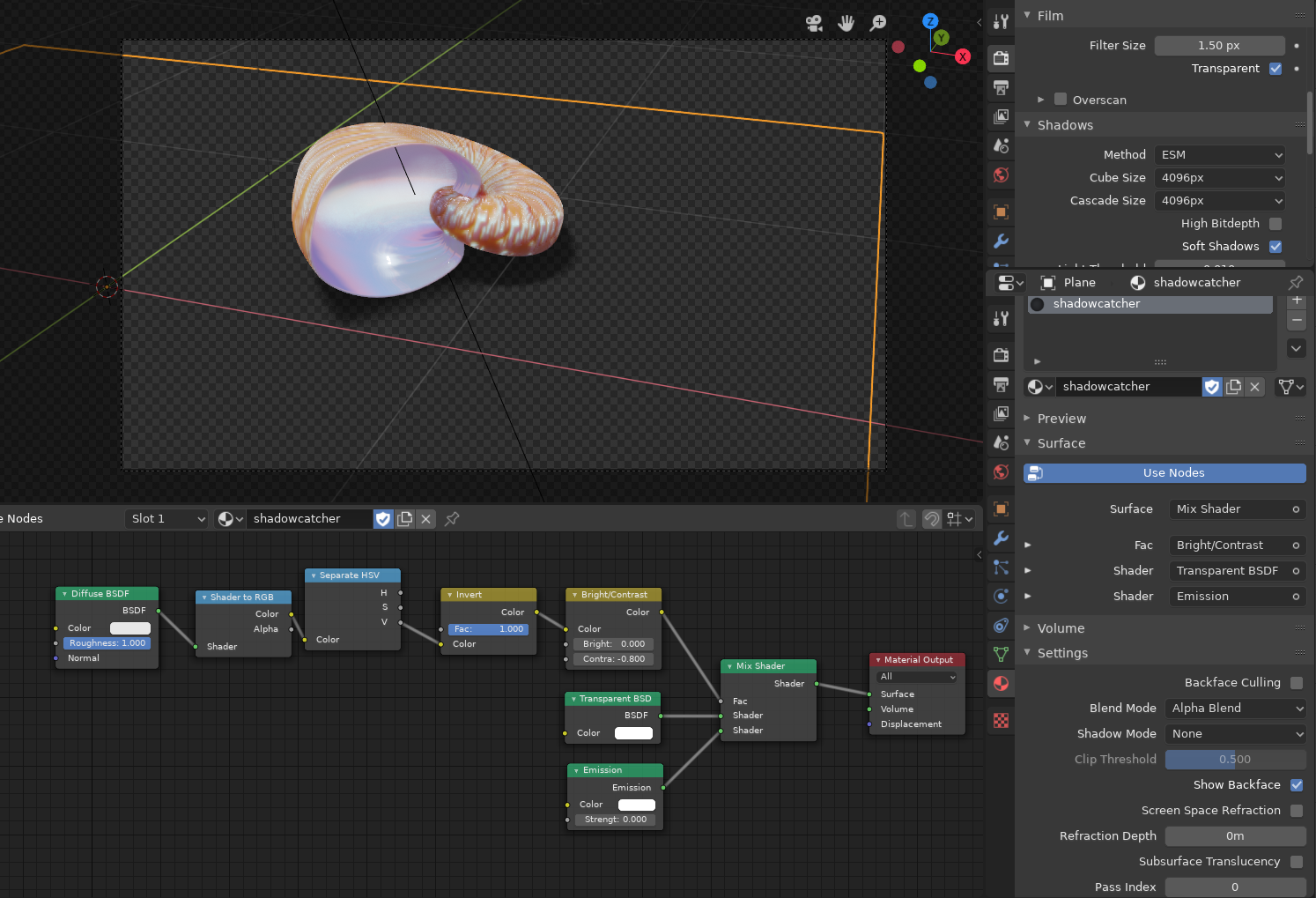Click the Filter Size slider
1316x898 pixels.
1220,46
